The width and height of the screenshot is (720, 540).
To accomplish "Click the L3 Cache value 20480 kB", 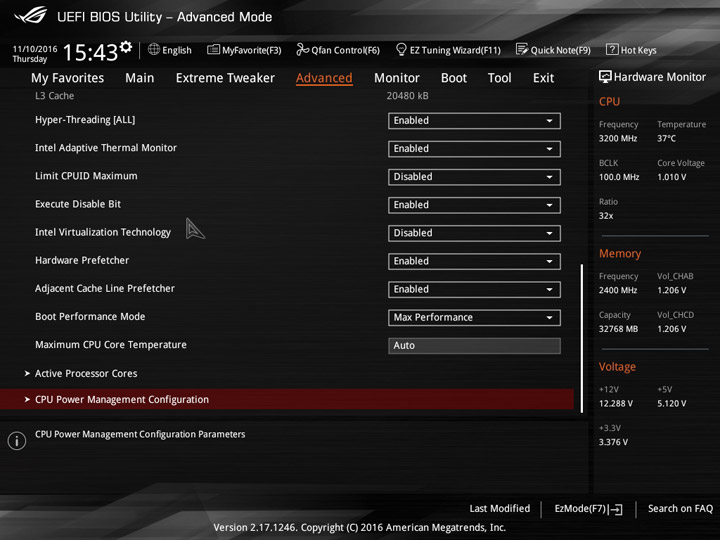I will tap(407, 96).
